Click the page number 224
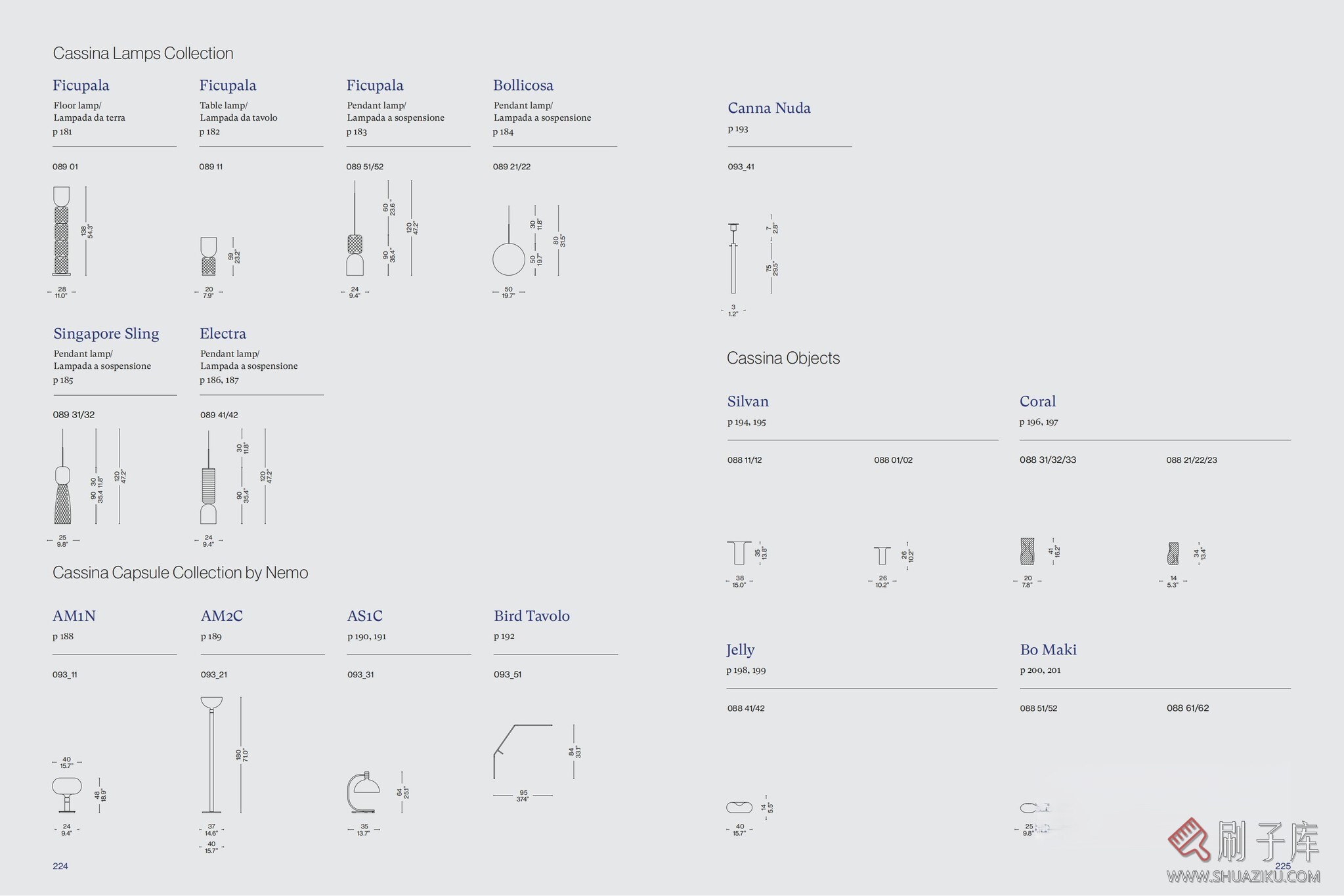 (x=60, y=866)
